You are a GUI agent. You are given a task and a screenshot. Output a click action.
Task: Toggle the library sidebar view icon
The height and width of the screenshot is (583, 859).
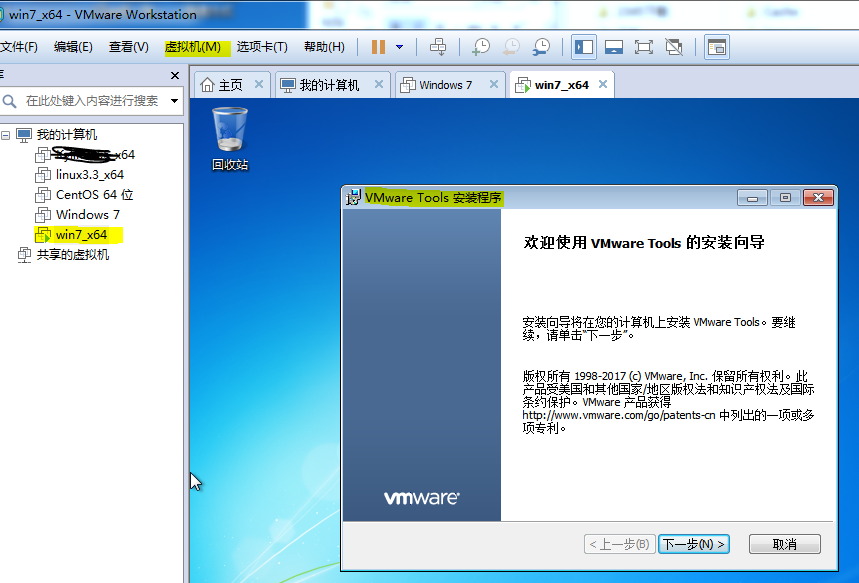click(583, 47)
